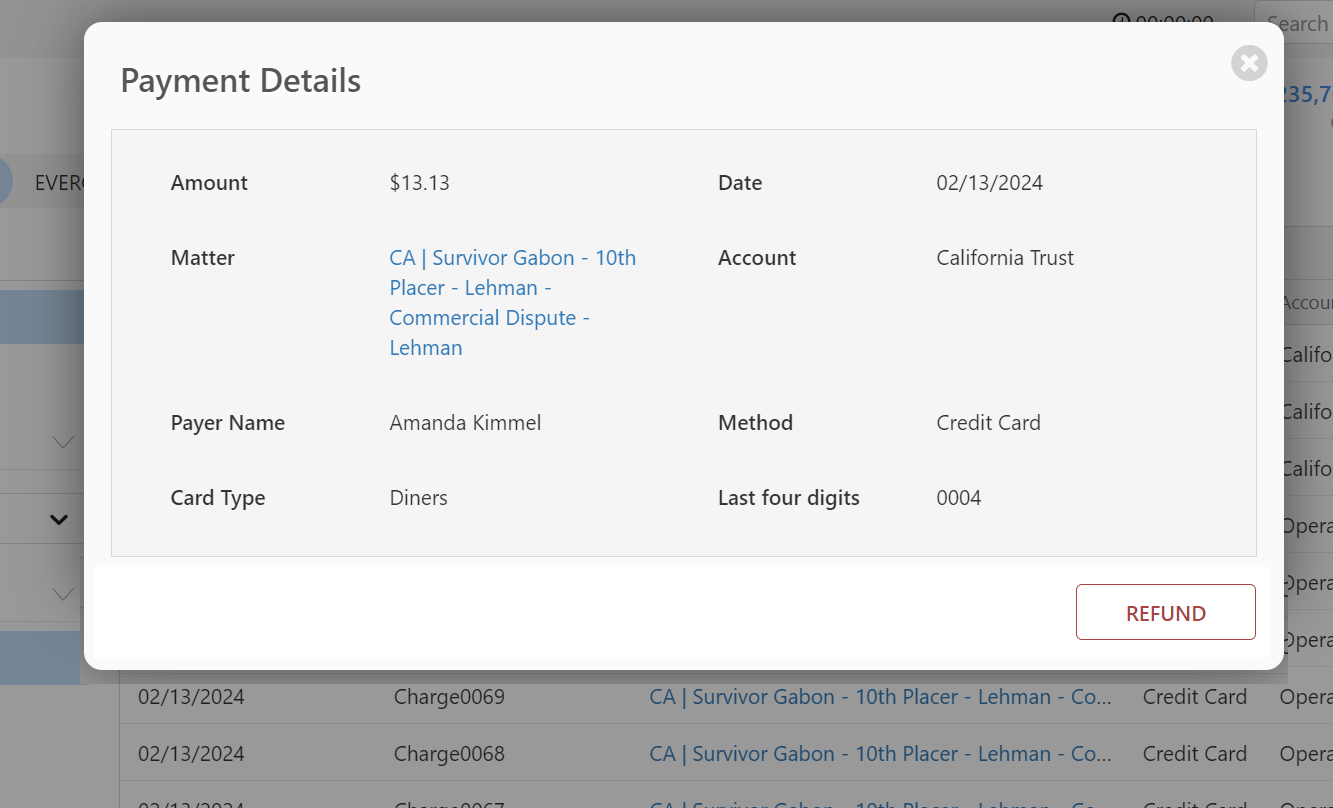Expand thin chevron below the bold chevron
The width and height of the screenshot is (1333, 808).
pos(62,594)
